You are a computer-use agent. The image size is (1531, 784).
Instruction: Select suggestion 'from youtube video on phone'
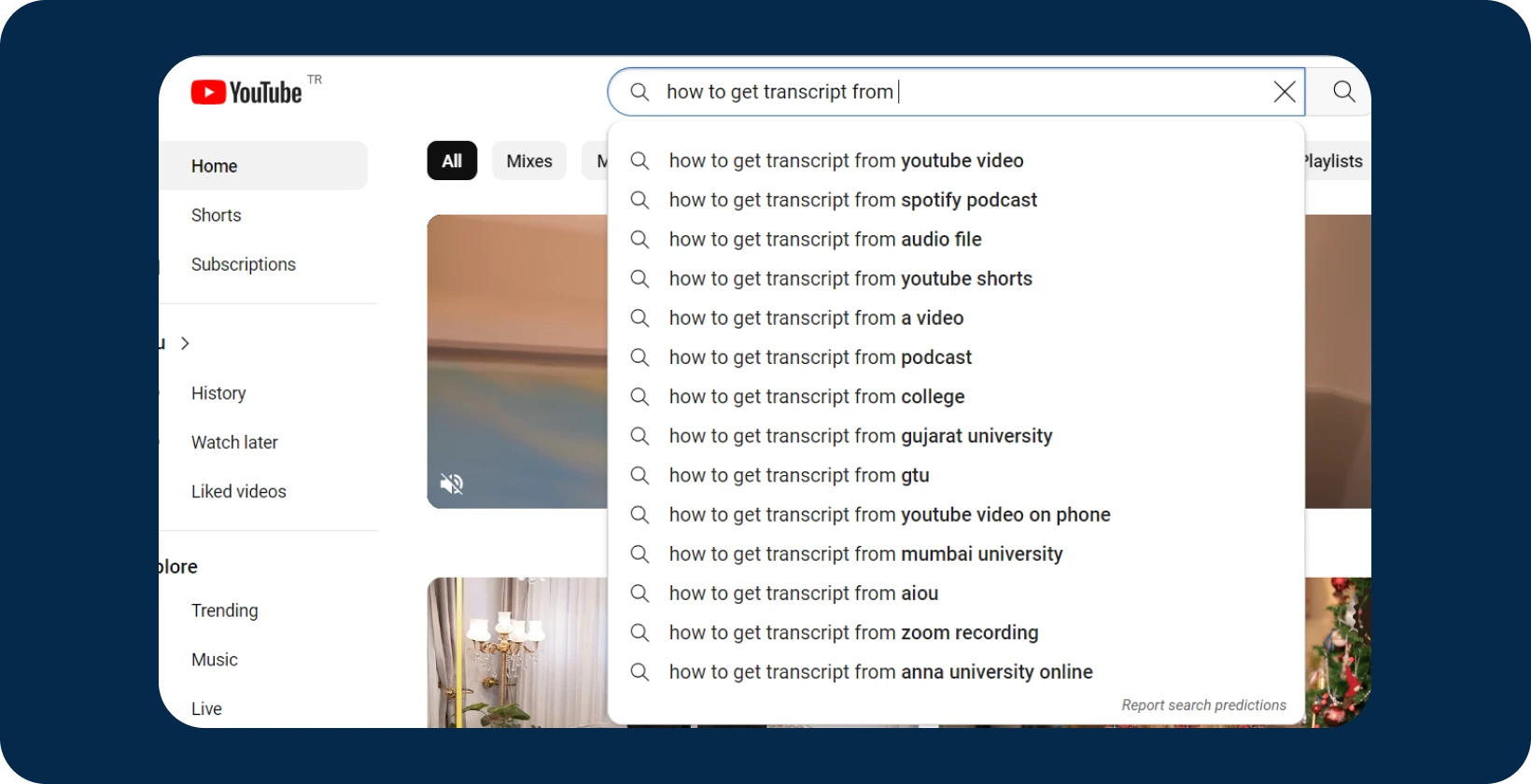click(956, 514)
